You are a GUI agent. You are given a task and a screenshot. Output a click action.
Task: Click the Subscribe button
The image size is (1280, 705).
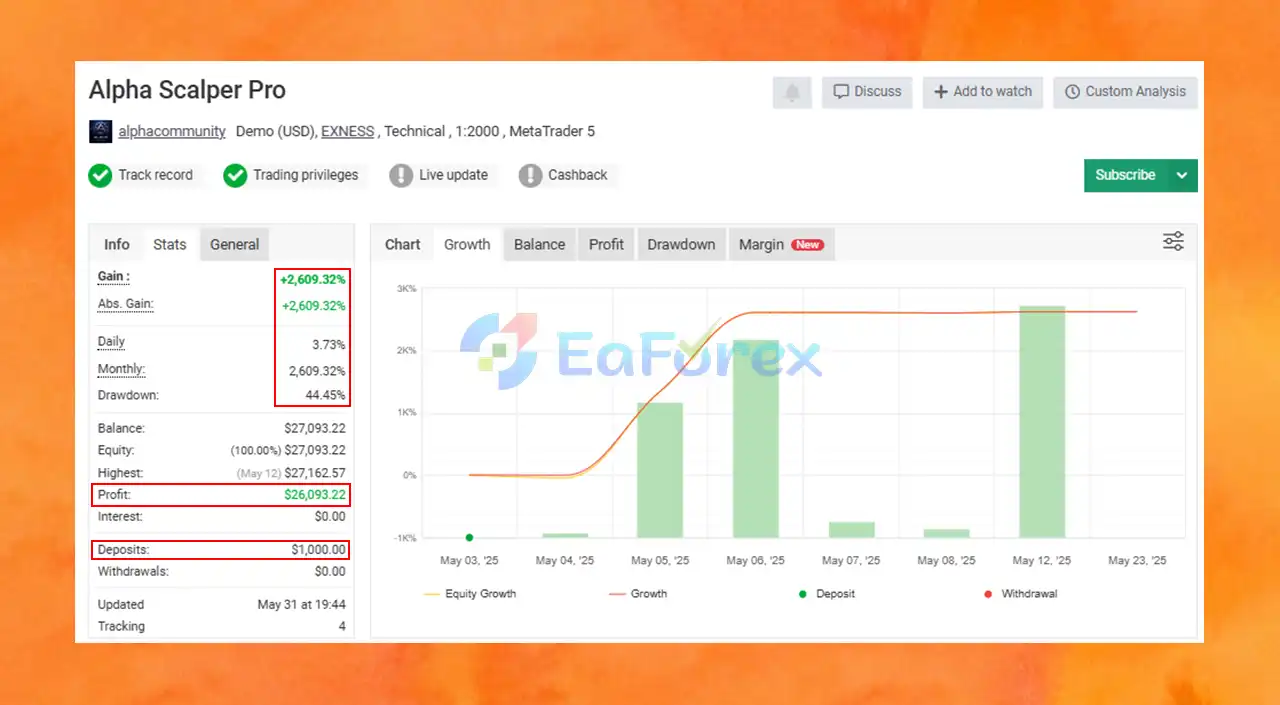click(x=1125, y=175)
